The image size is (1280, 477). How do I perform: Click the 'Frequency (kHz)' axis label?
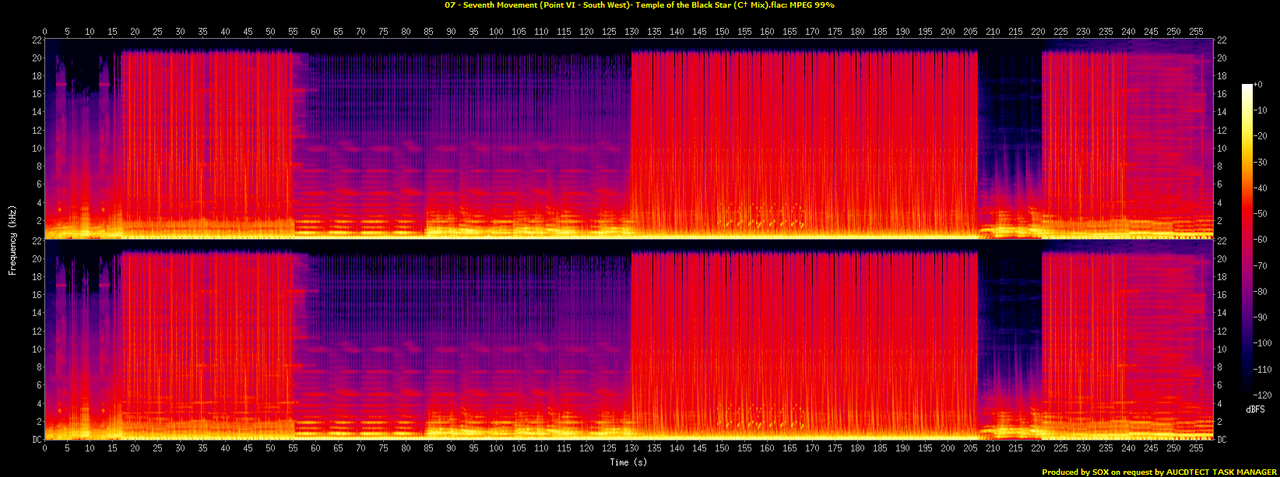point(12,238)
